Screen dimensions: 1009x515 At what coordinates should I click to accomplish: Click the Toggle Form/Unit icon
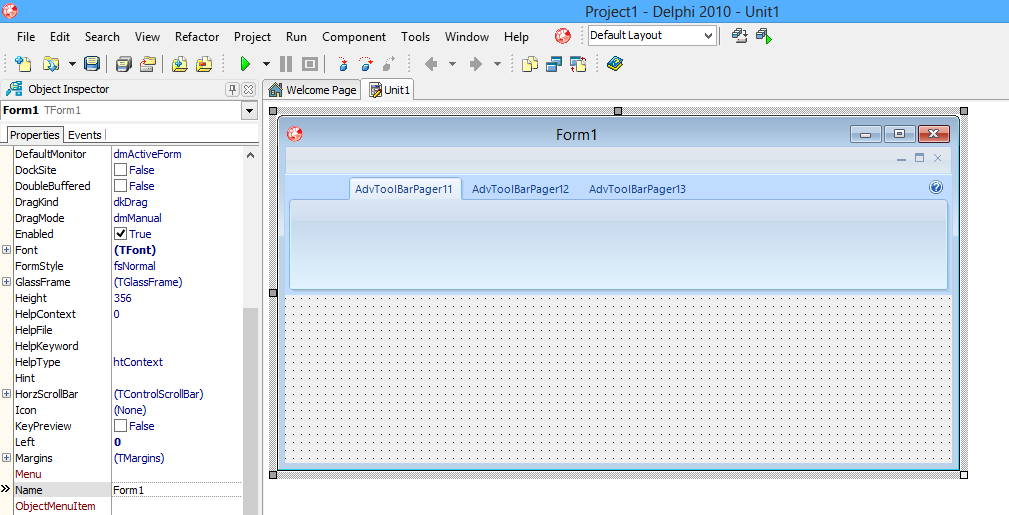[578, 64]
